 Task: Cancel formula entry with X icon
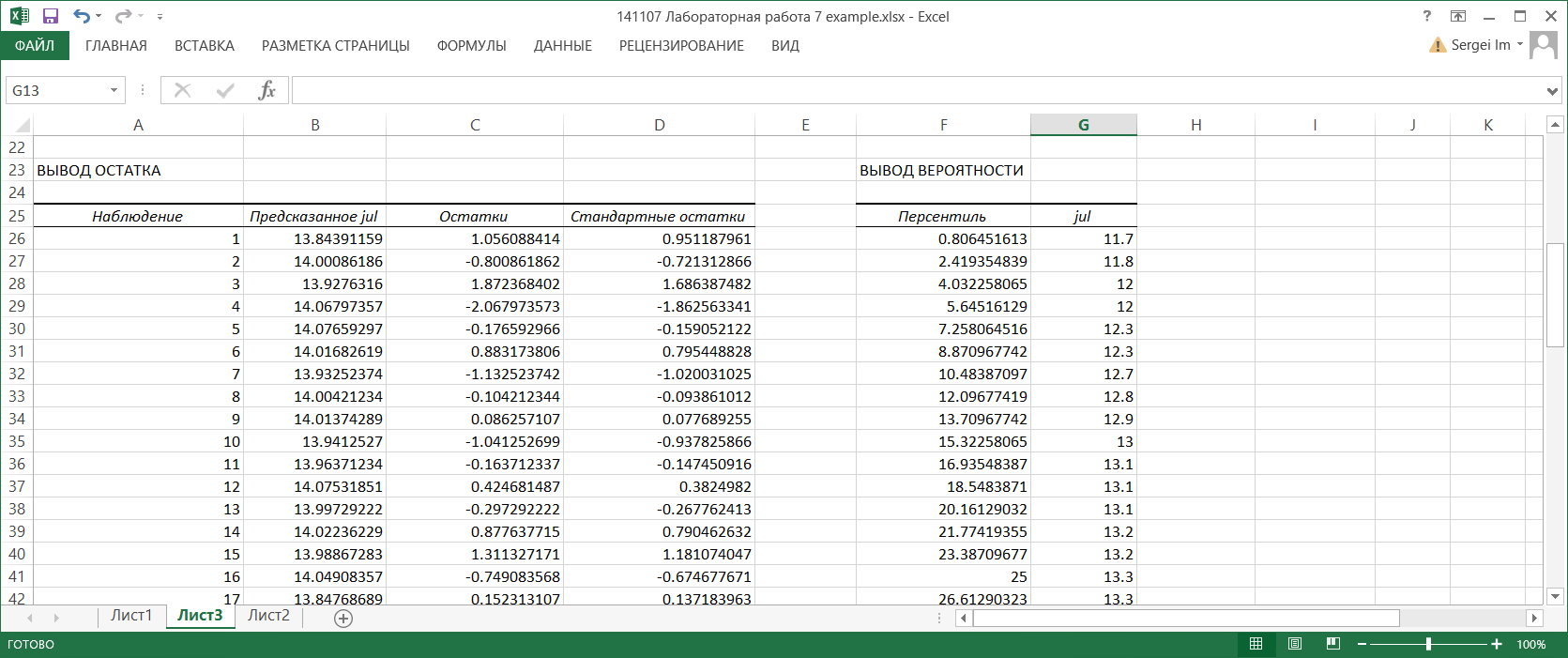[182, 90]
